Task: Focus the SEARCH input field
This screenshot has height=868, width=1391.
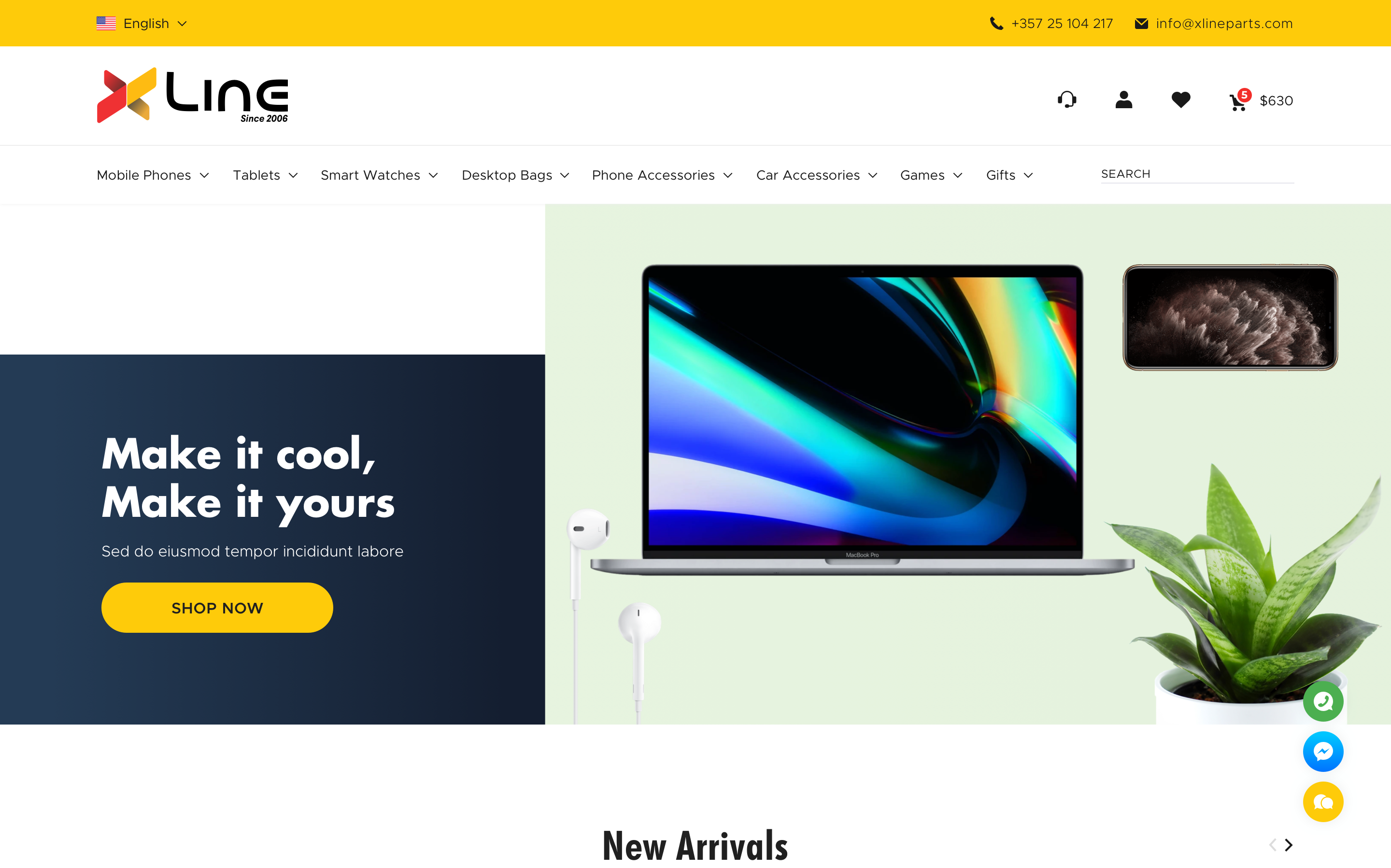Action: click(1197, 174)
